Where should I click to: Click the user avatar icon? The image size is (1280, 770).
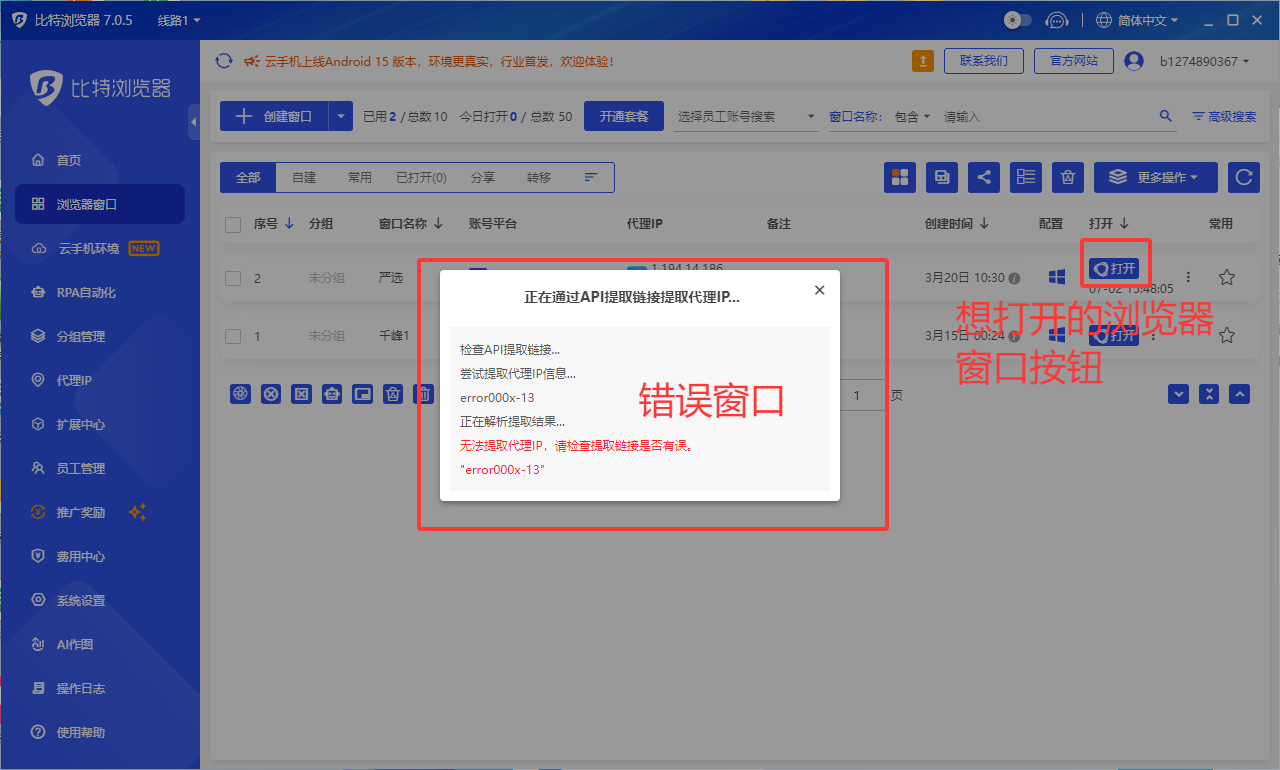pos(1133,61)
